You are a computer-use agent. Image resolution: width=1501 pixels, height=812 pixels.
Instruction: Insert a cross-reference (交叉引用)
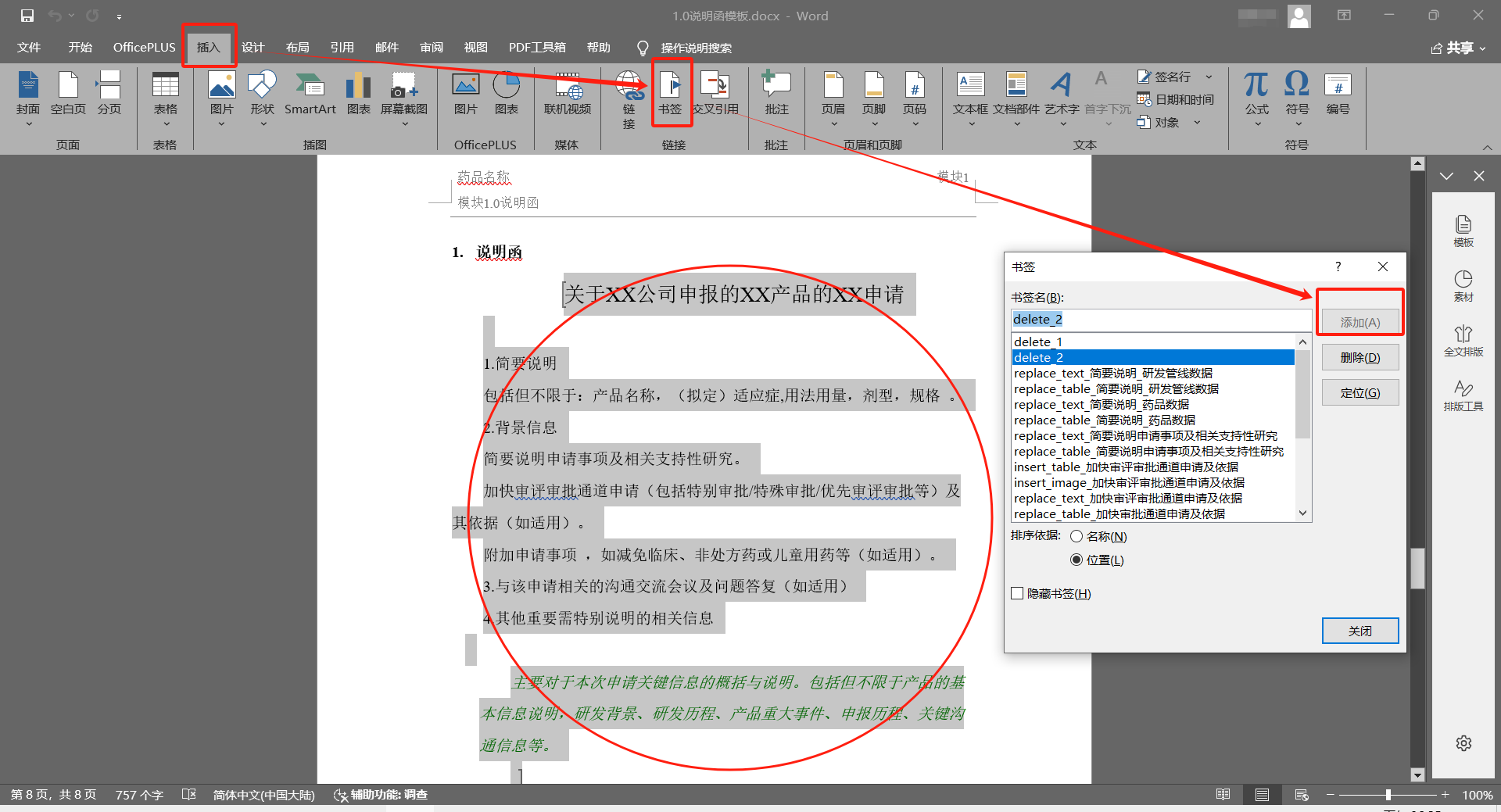click(715, 94)
